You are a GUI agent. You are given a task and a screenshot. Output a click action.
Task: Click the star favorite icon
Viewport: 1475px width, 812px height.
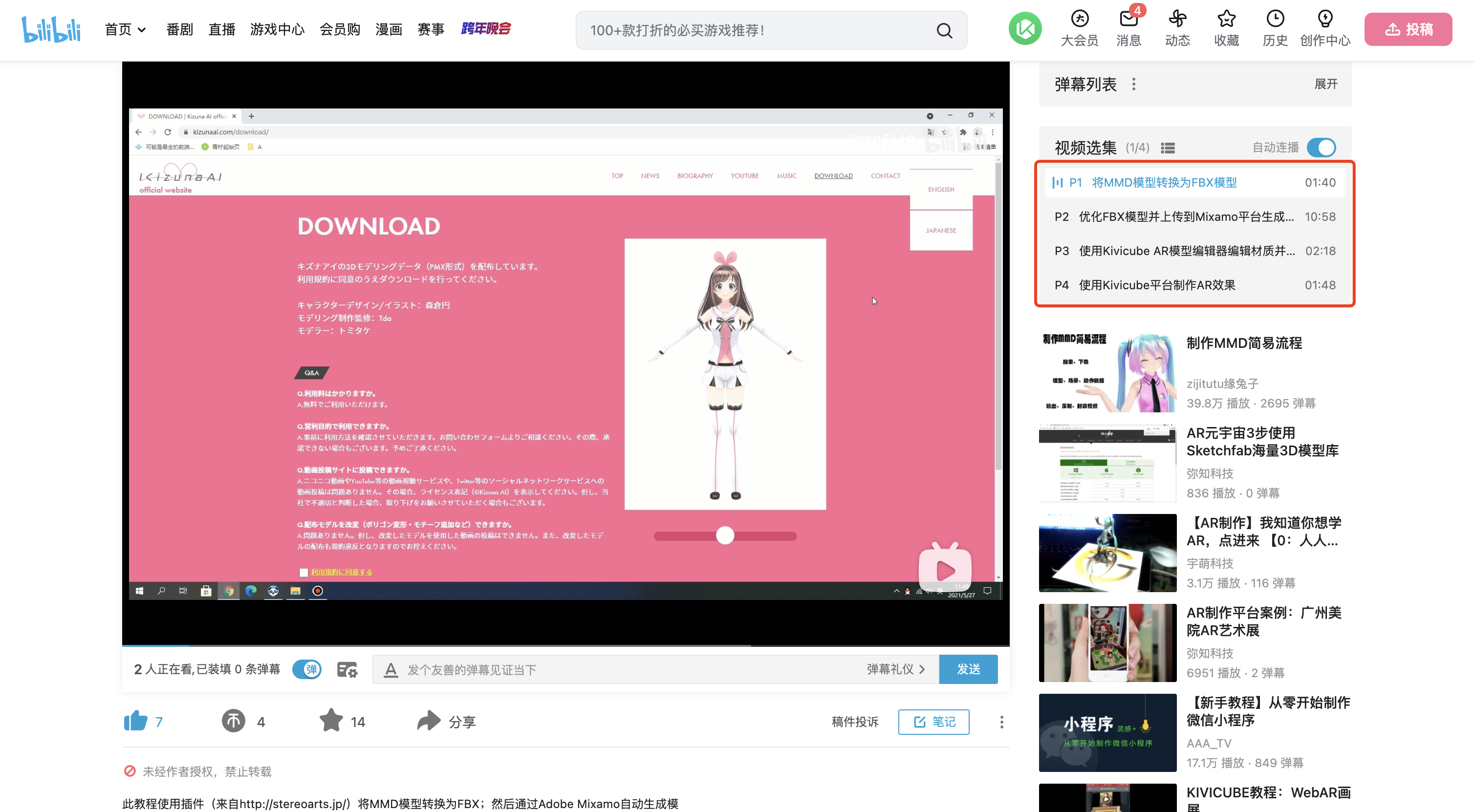coord(331,721)
